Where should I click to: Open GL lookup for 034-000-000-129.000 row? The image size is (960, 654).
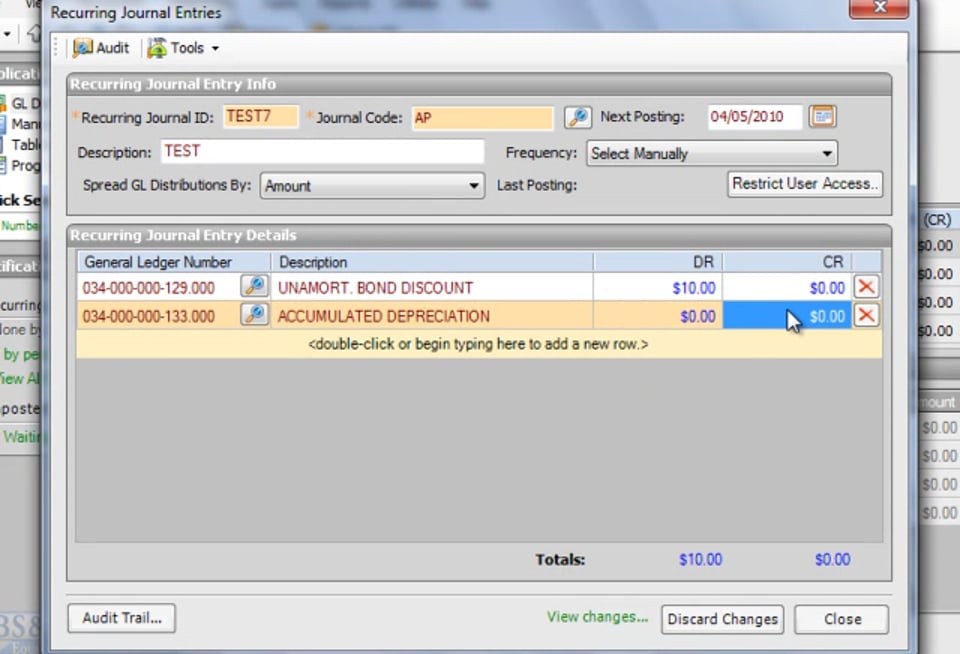click(254, 287)
